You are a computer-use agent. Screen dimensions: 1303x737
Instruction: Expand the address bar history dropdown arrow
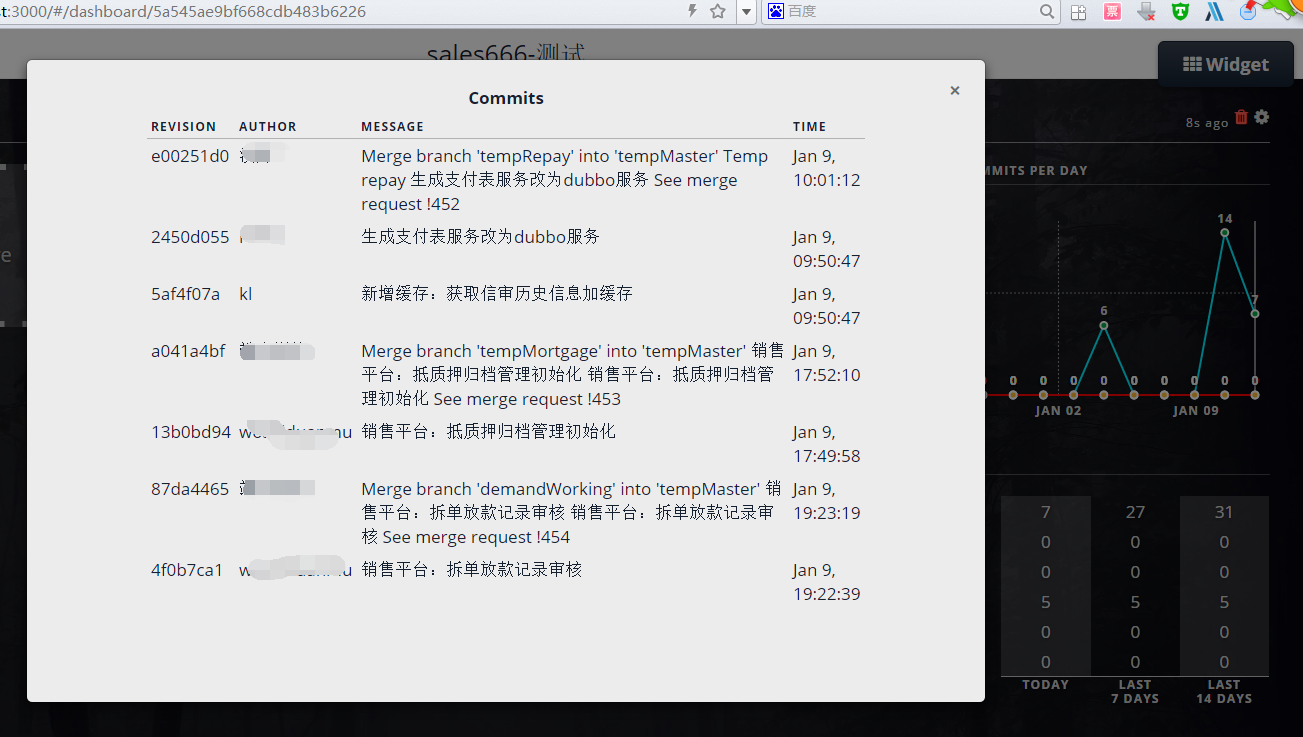tap(746, 12)
